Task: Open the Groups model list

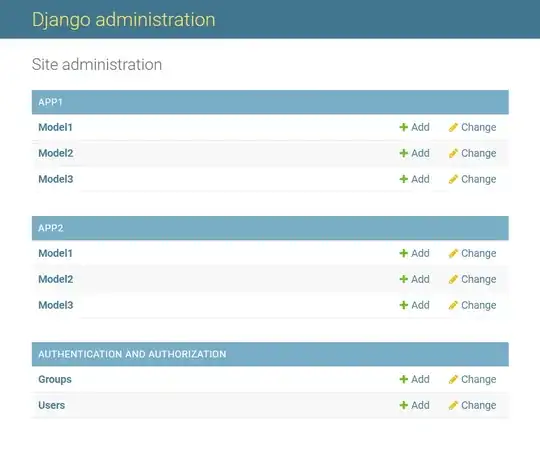Action: (x=55, y=379)
